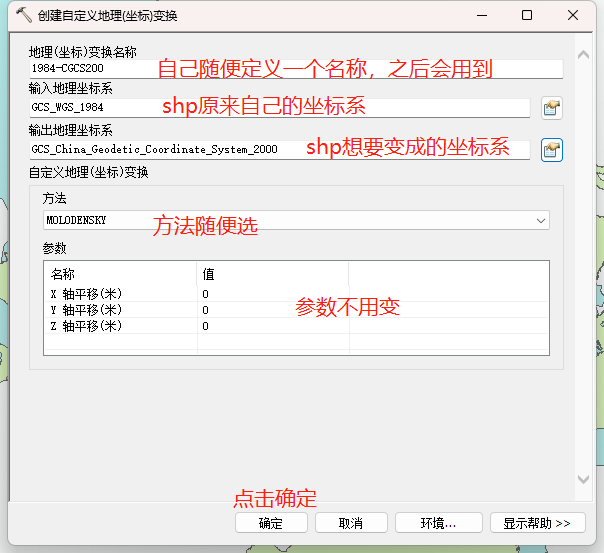Image resolution: width=604 pixels, height=553 pixels.
Task: Click the scrollbar down arrow
Action: point(583,479)
